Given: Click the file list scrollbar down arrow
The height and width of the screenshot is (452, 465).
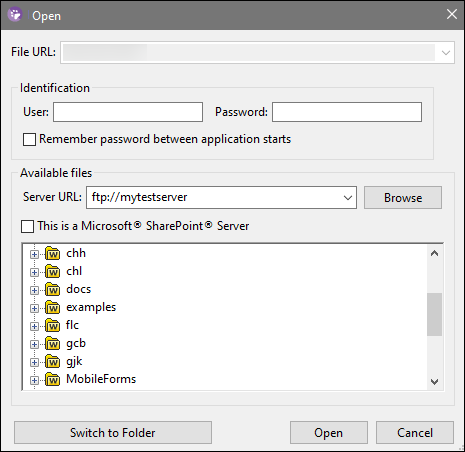Looking at the screenshot, I should [x=434, y=382].
